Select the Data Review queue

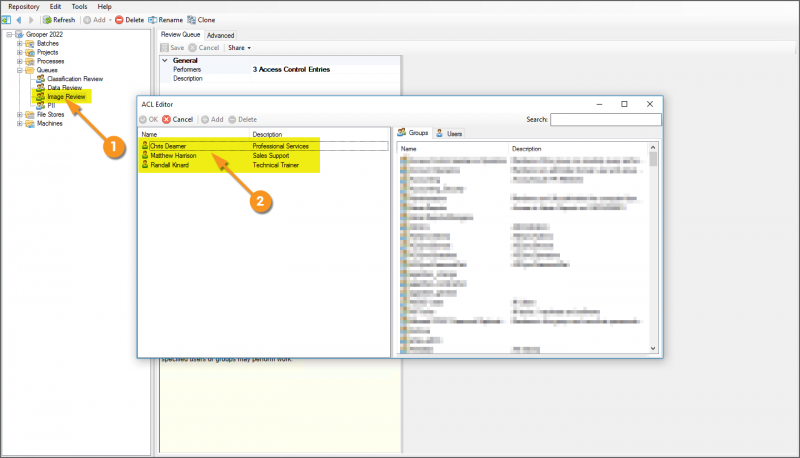(x=64, y=88)
